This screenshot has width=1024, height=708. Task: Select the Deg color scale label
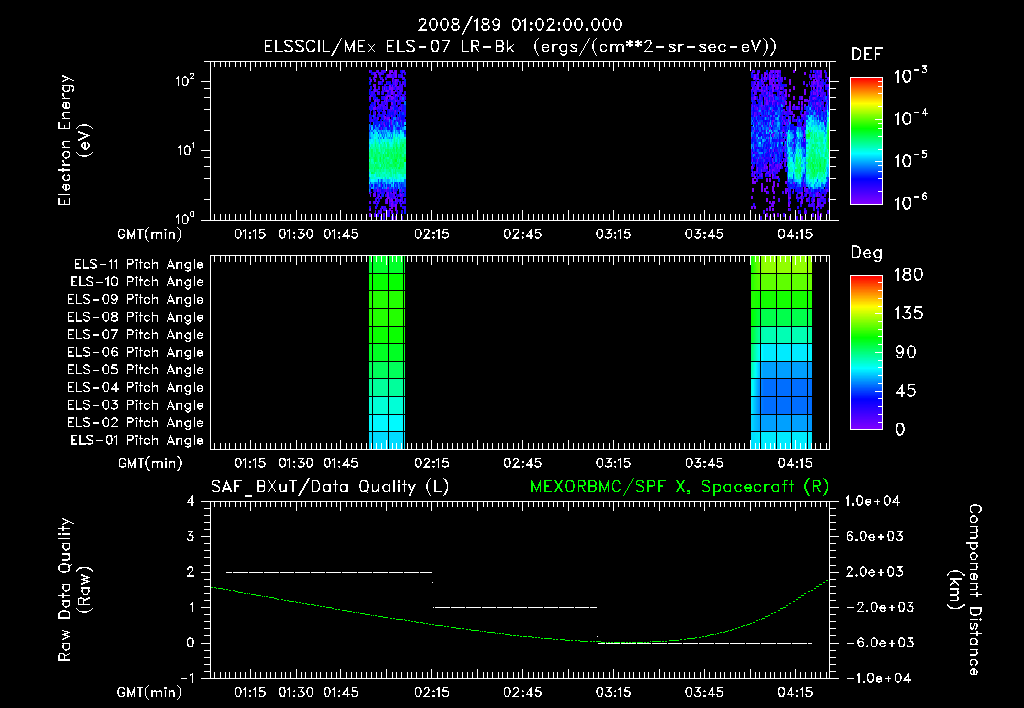click(867, 253)
